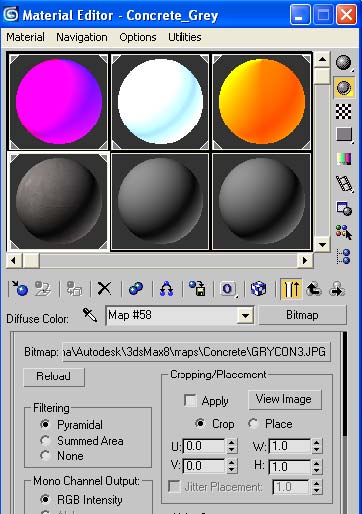Click Material Effects Channel icon
Image resolution: width=362 pixels, height=514 pixels.
point(228,289)
